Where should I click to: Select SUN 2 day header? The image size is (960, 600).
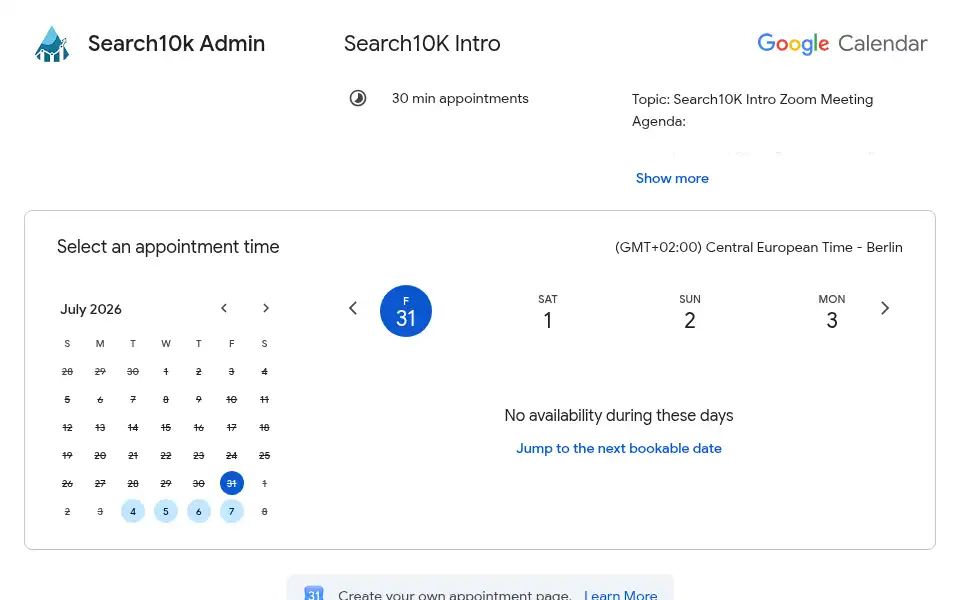click(x=690, y=312)
